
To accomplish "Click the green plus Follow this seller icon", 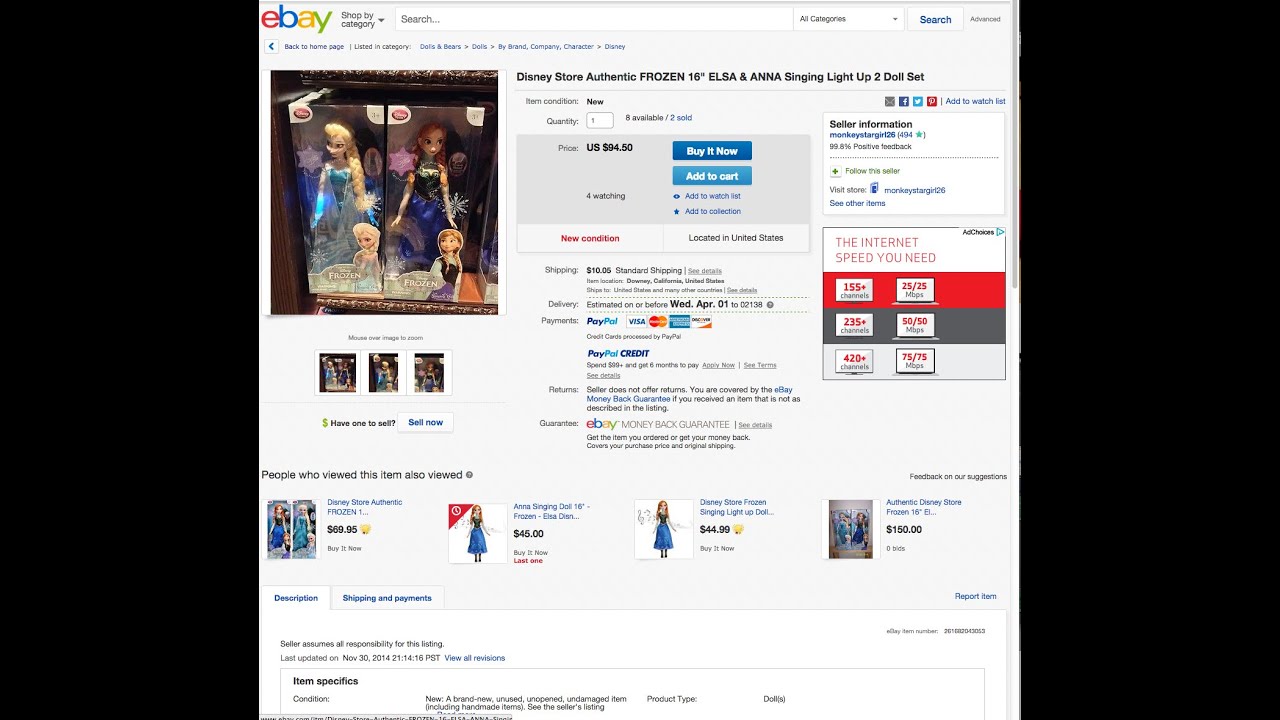I will [x=835, y=171].
